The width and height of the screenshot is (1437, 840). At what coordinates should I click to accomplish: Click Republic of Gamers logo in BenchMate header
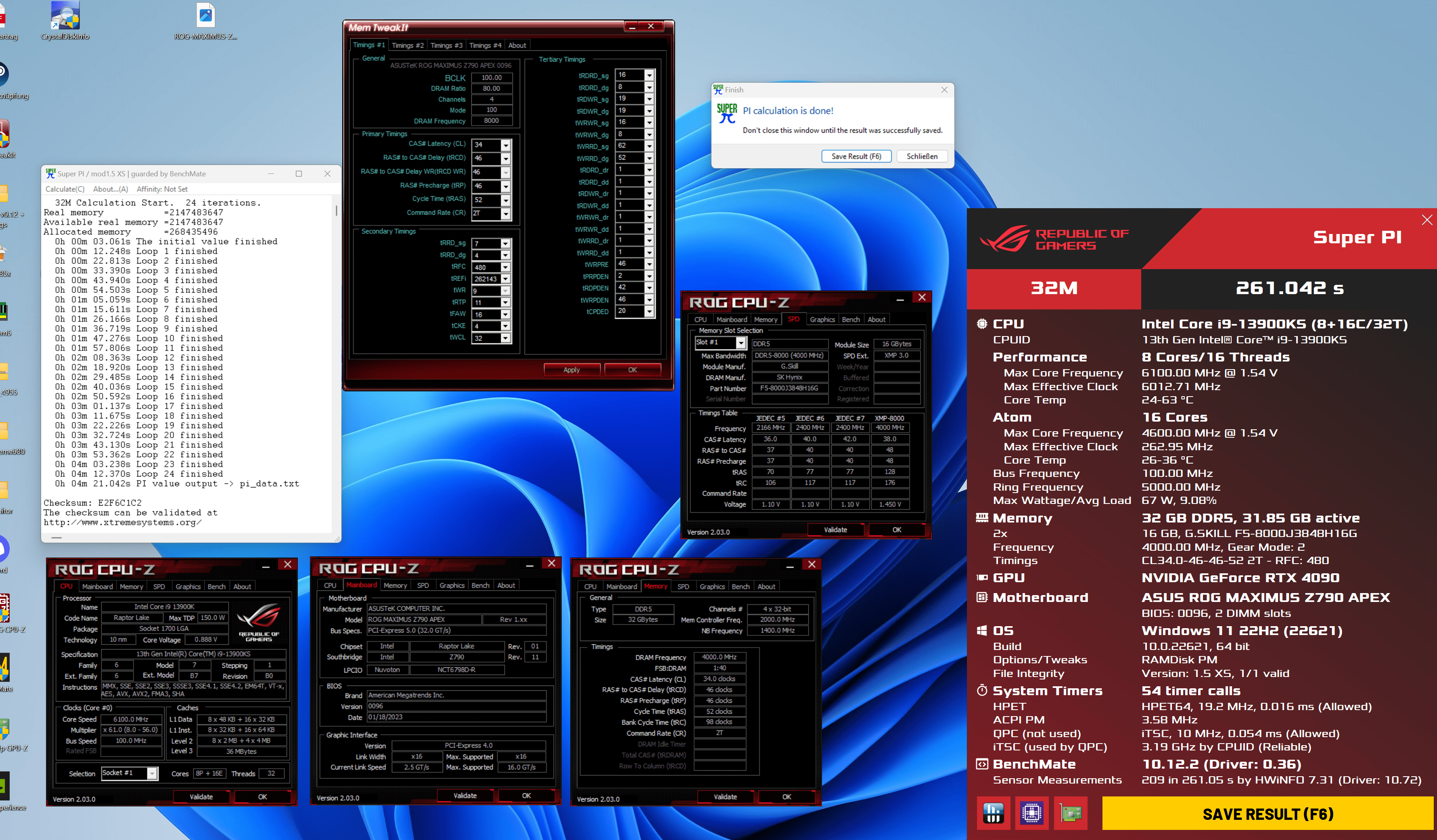tap(1054, 240)
